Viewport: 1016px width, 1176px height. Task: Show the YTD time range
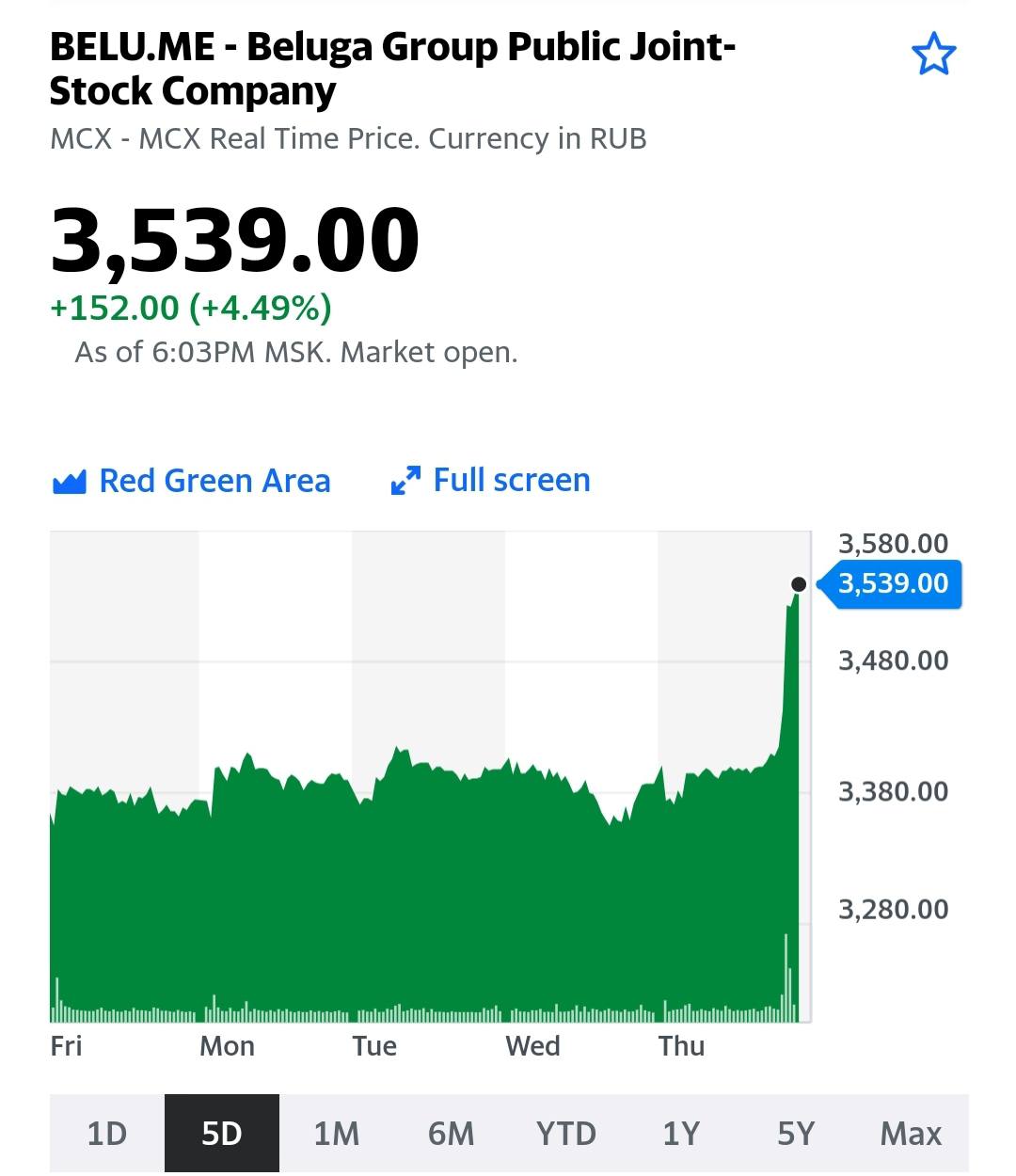pyautogui.click(x=566, y=1134)
